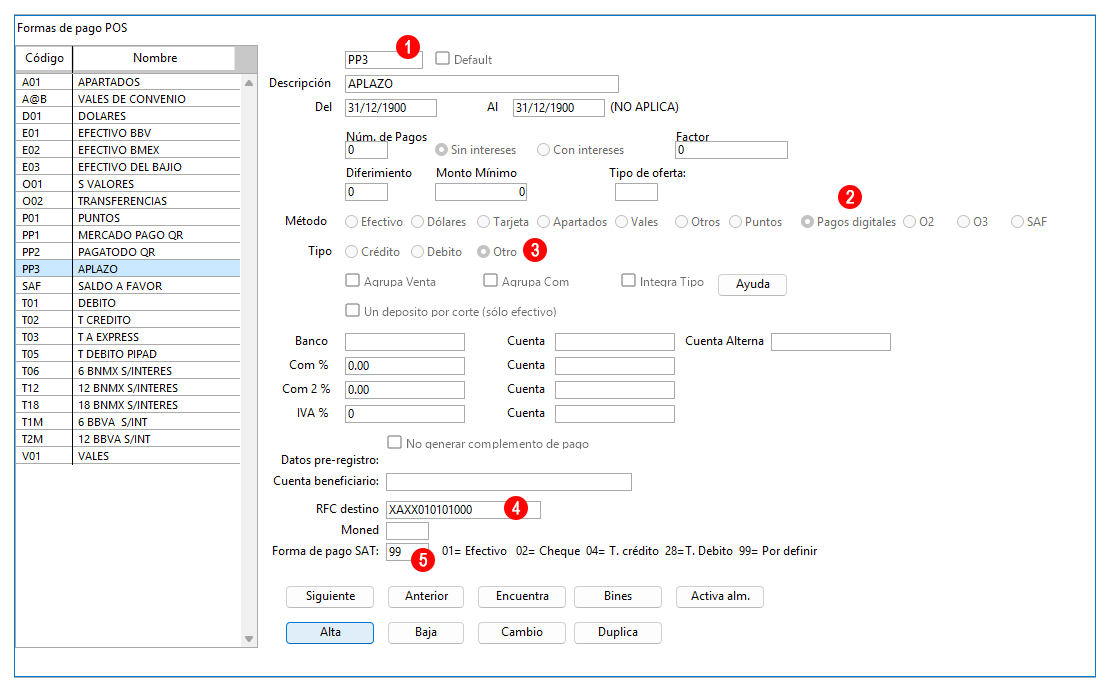1110x692 pixels.
Task: Select the T A EXPRESS row
Action: click(128, 337)
